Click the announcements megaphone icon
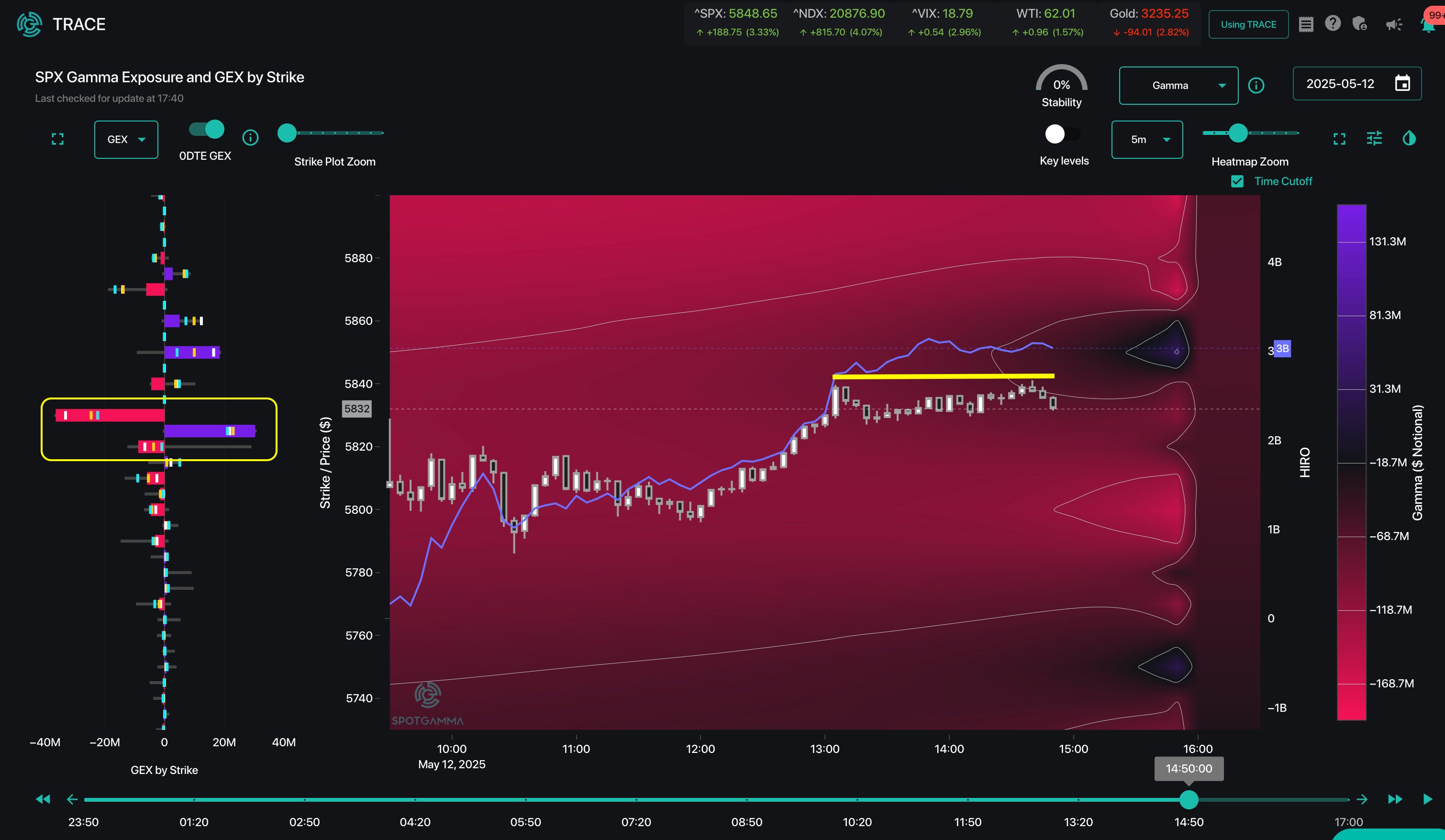The height and width of the screenshot is (840, 1445). (1393, 24)
